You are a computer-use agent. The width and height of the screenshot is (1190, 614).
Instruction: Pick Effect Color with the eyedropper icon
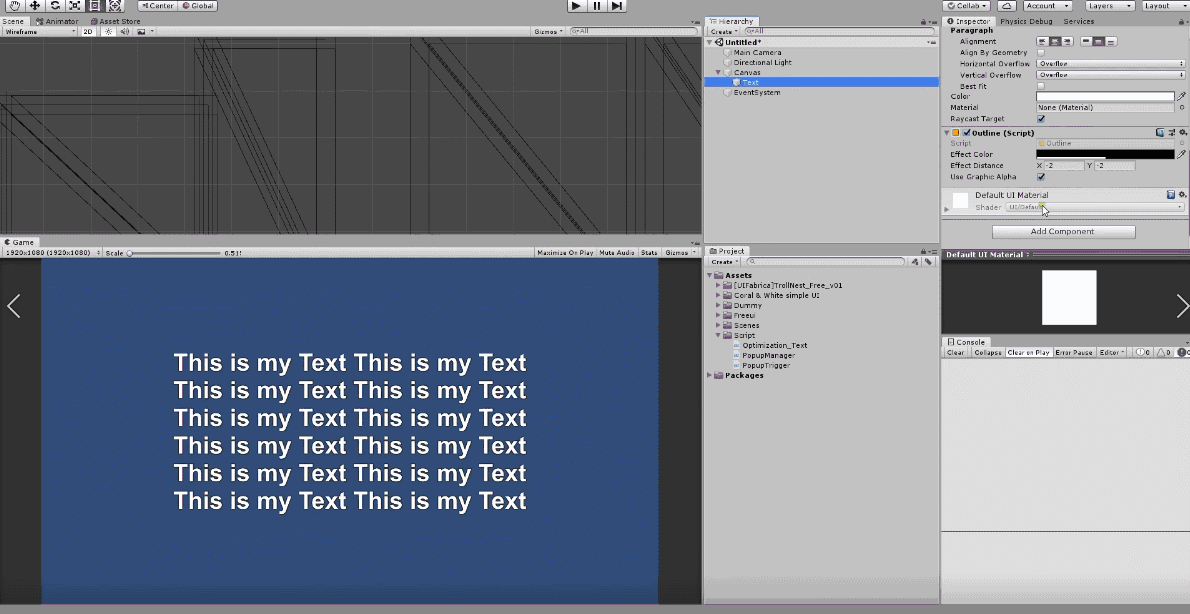coord(1181,154)
